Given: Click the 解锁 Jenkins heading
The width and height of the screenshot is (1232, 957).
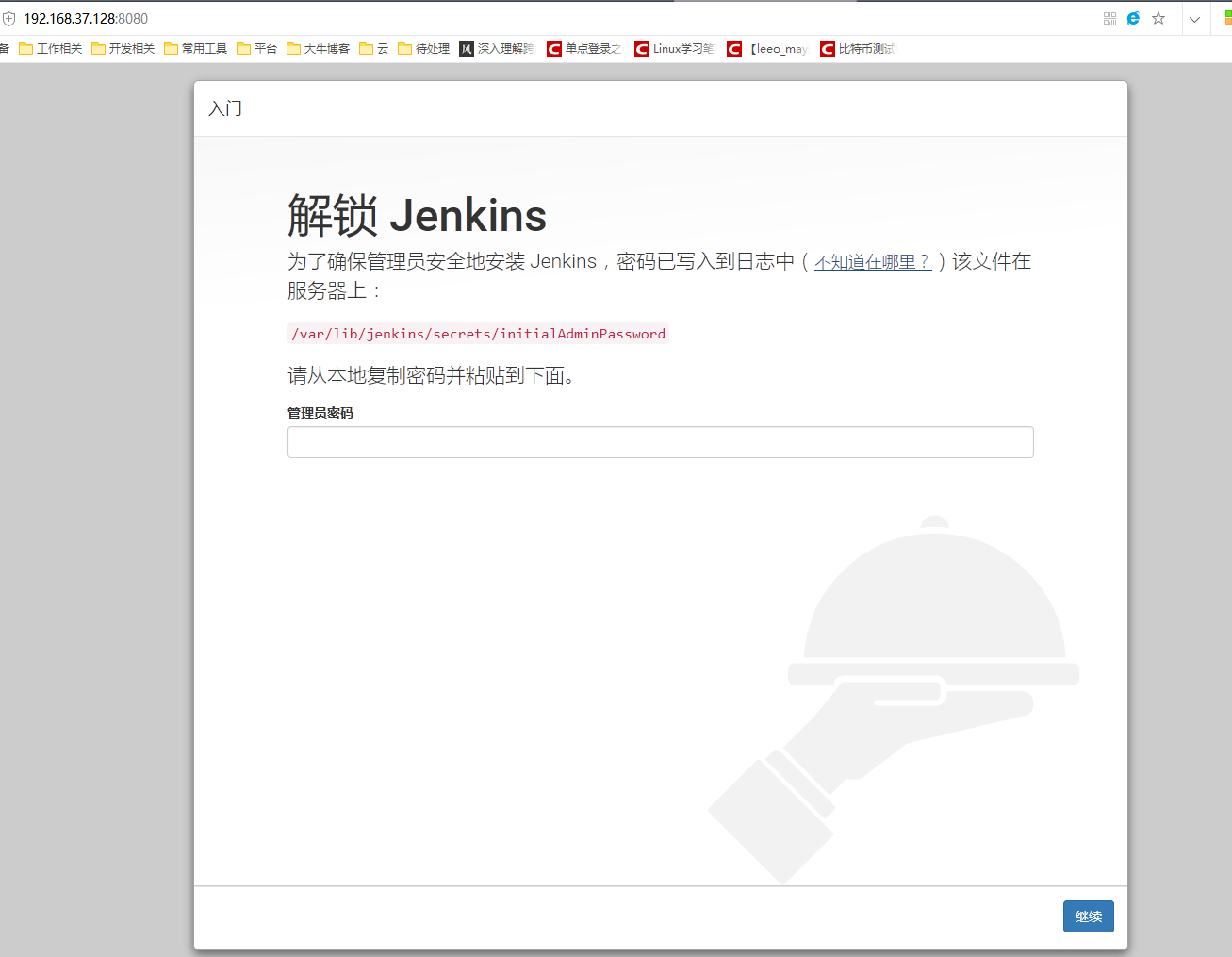Looking at the screenshot, I should 417,216.
